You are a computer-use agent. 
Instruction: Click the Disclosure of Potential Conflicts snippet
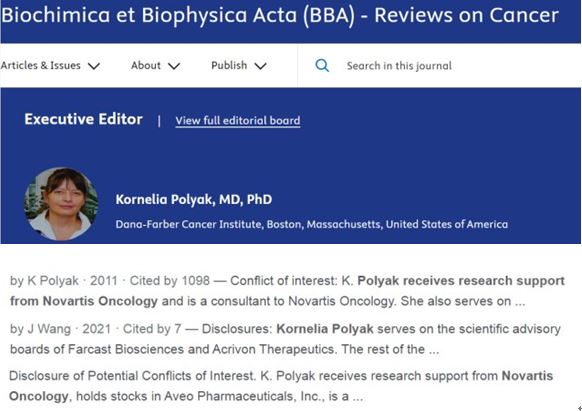click(281, 386)
